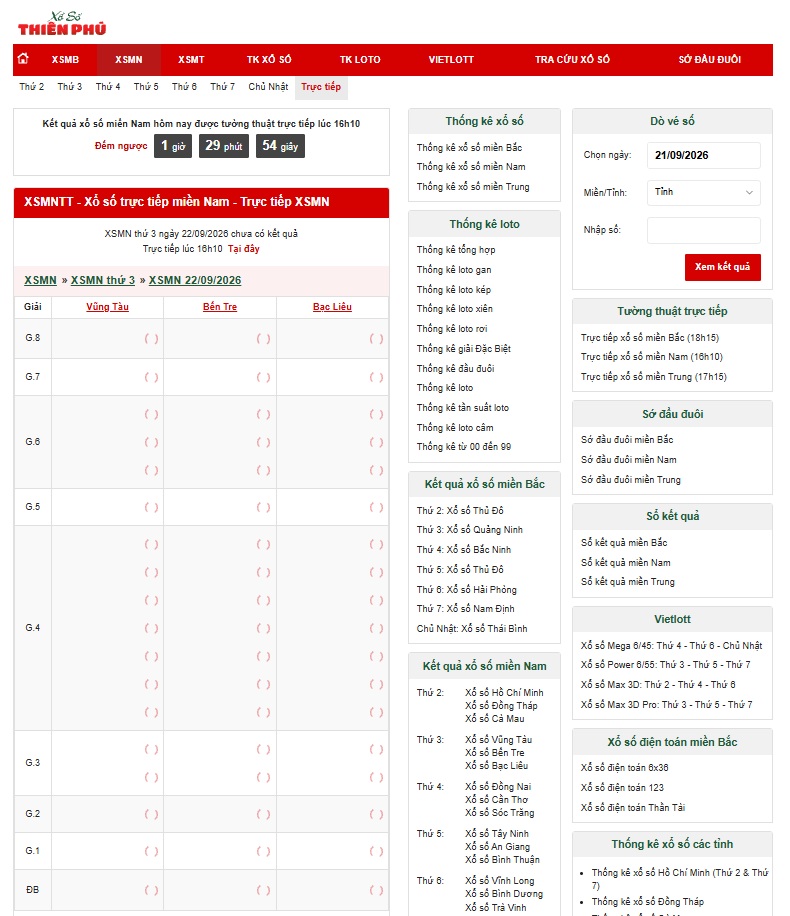The width and height of the screenshot is (790, 916).
Task: Switch to Chủ Nhật tab
Action: [x=268, y=86]
